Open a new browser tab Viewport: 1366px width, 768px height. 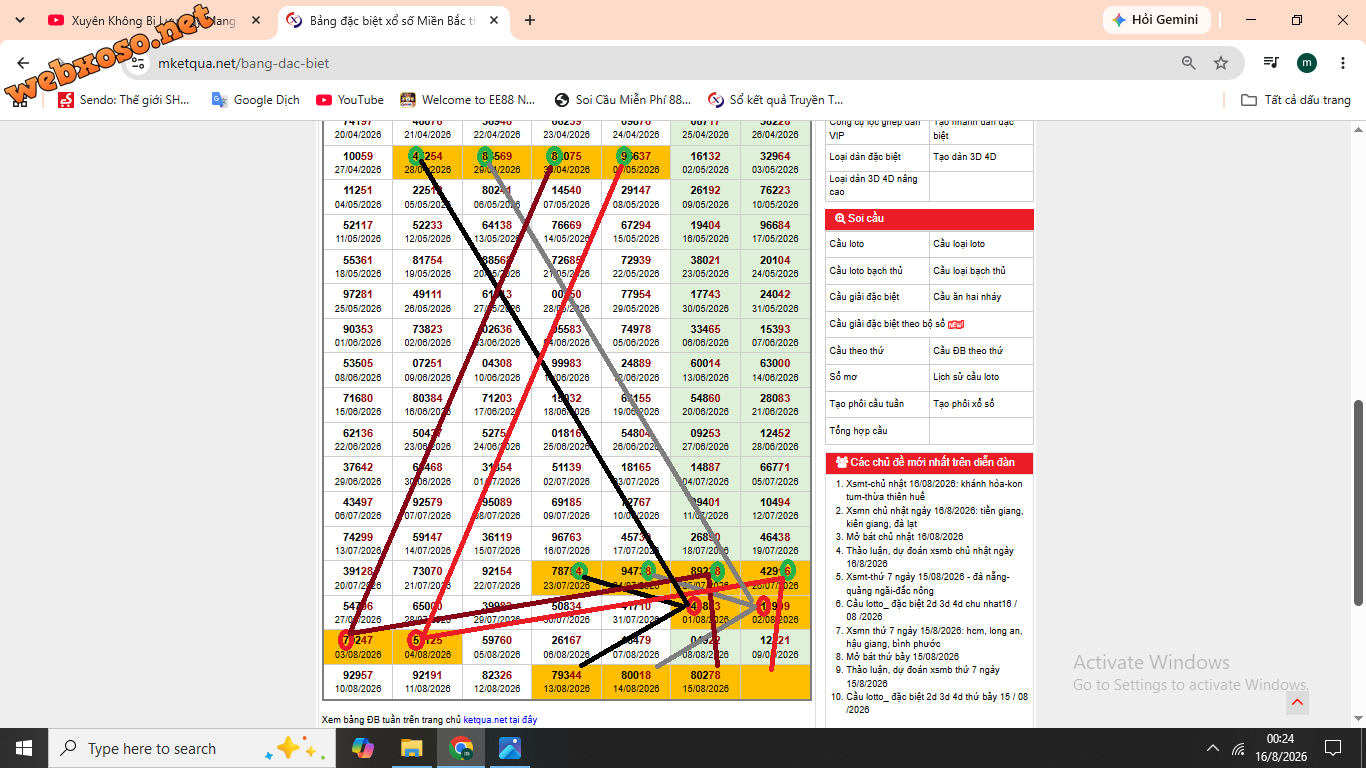530,20
